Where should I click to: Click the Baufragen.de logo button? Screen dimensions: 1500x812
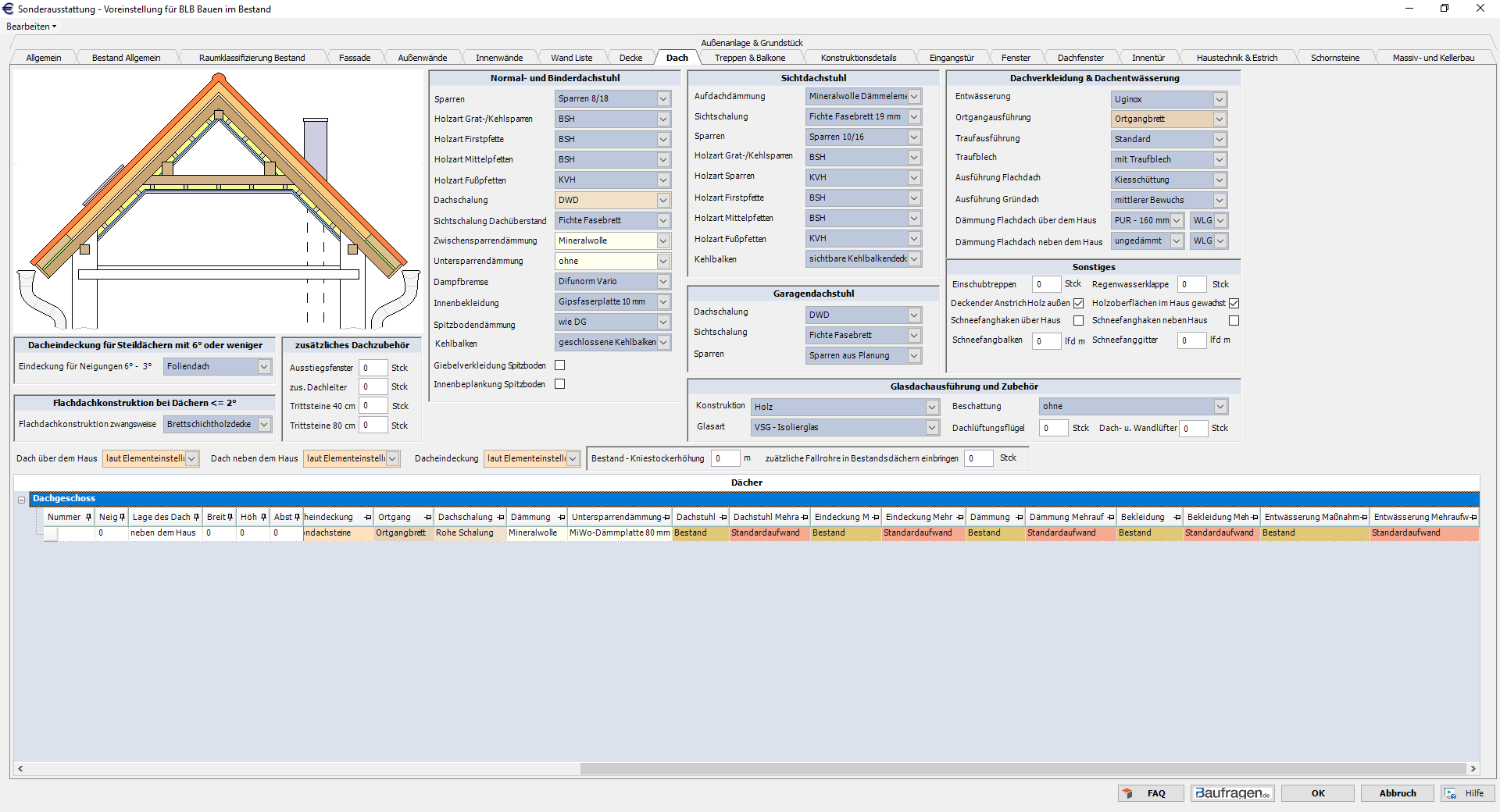click(1232, 793)
